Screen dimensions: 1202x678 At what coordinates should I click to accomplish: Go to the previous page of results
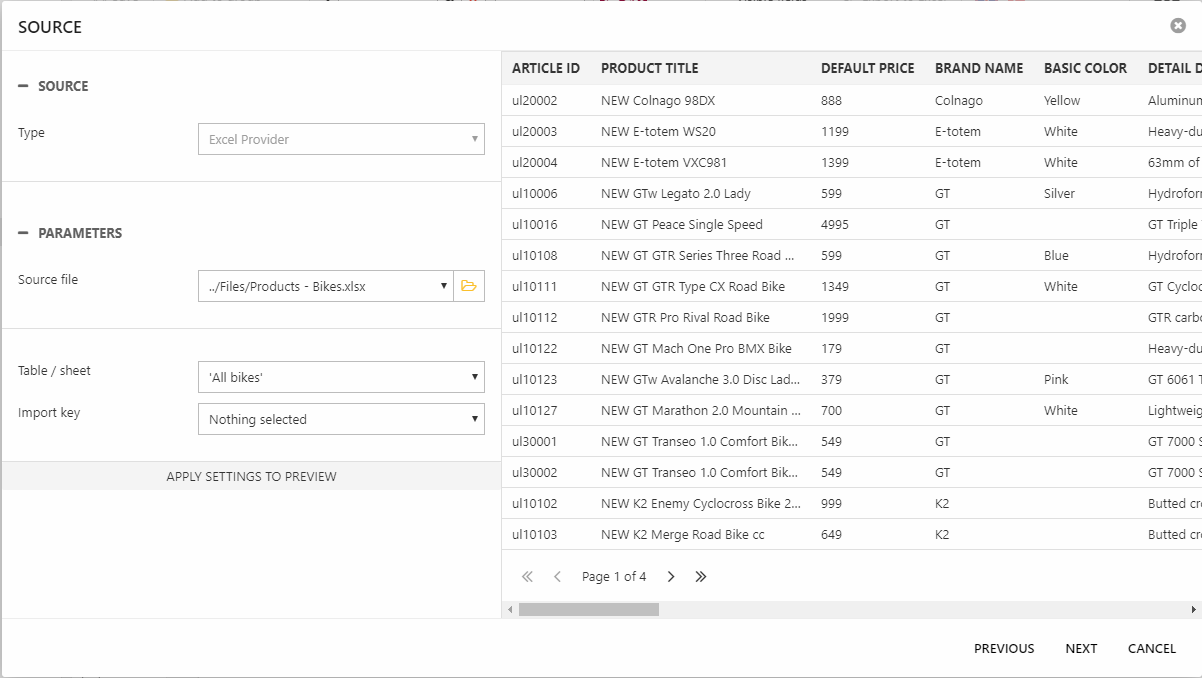(x=557, y=577)
